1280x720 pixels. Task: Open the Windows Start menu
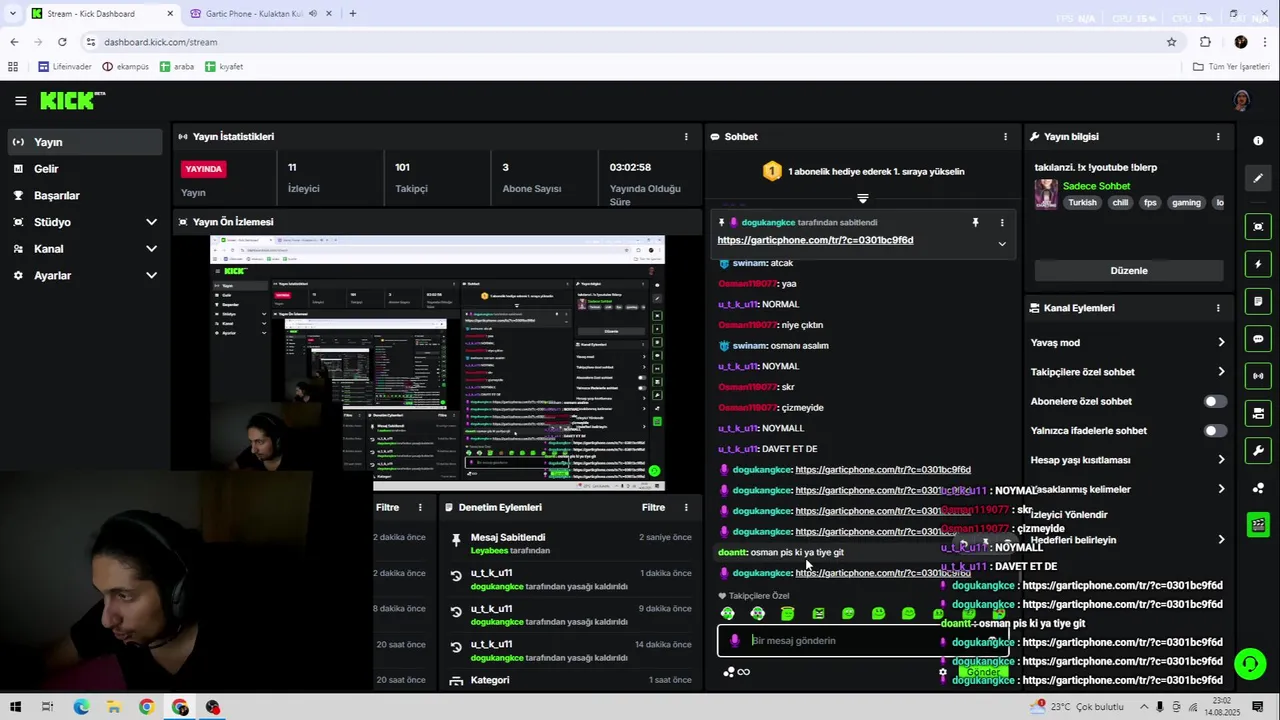tap(15, 707)
